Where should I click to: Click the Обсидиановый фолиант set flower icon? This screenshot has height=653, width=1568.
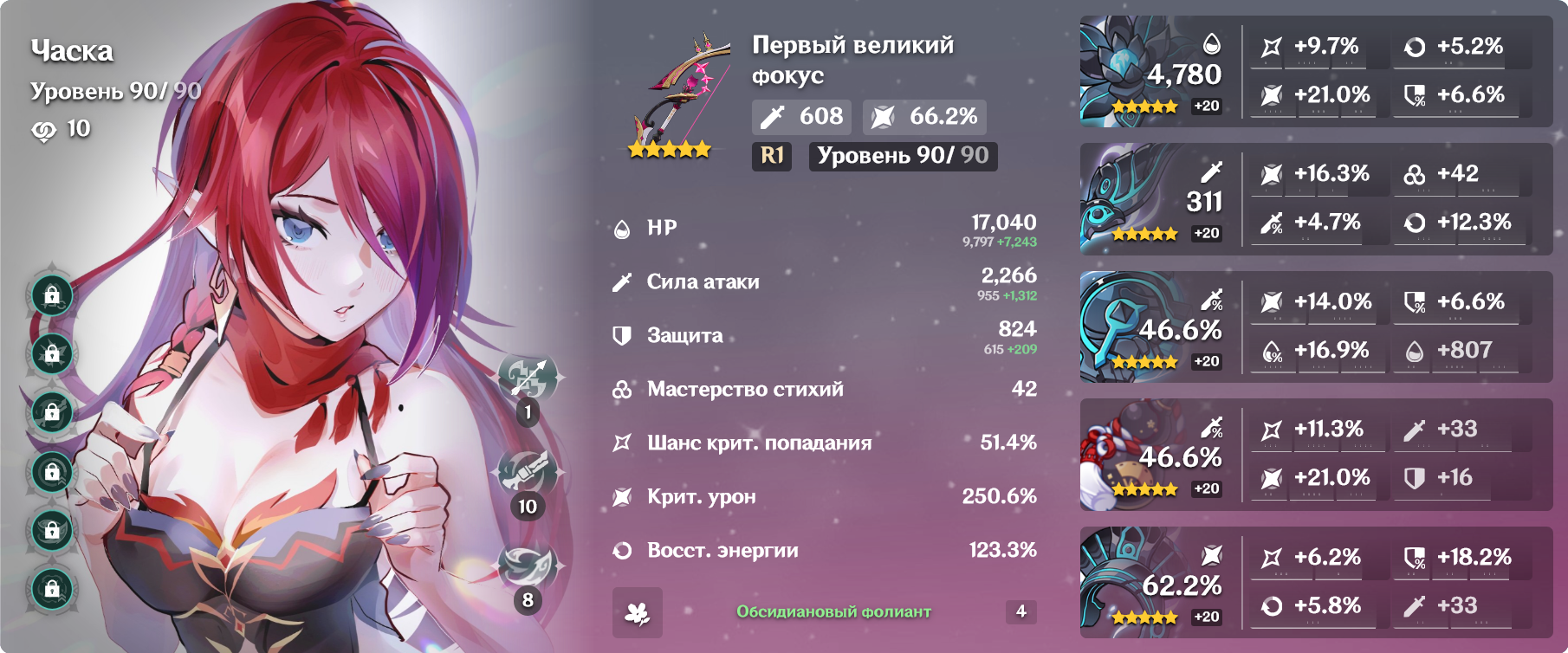tap(638, 612)
